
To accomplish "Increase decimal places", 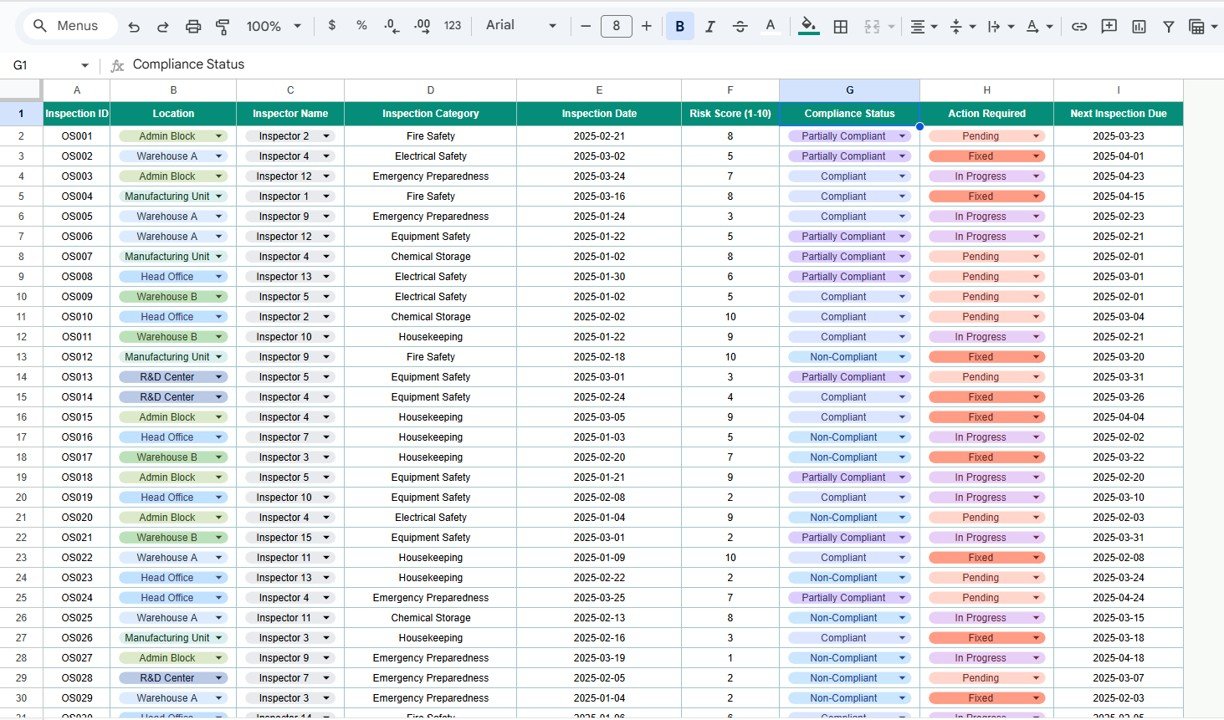I will (x=423, y=28).
